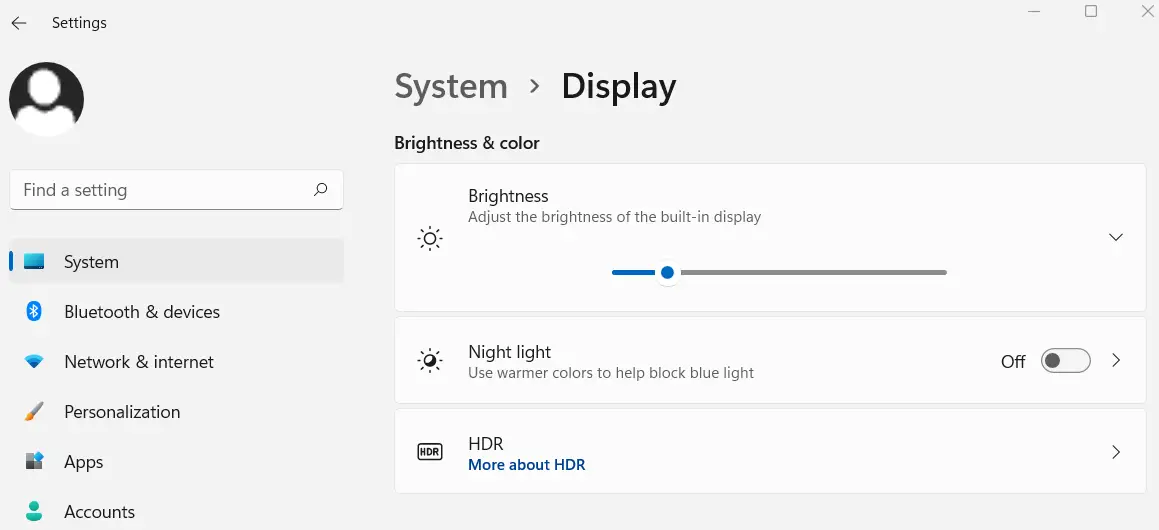
Task: Click the Network Wi-Fi icon
Action: point(34,362)
